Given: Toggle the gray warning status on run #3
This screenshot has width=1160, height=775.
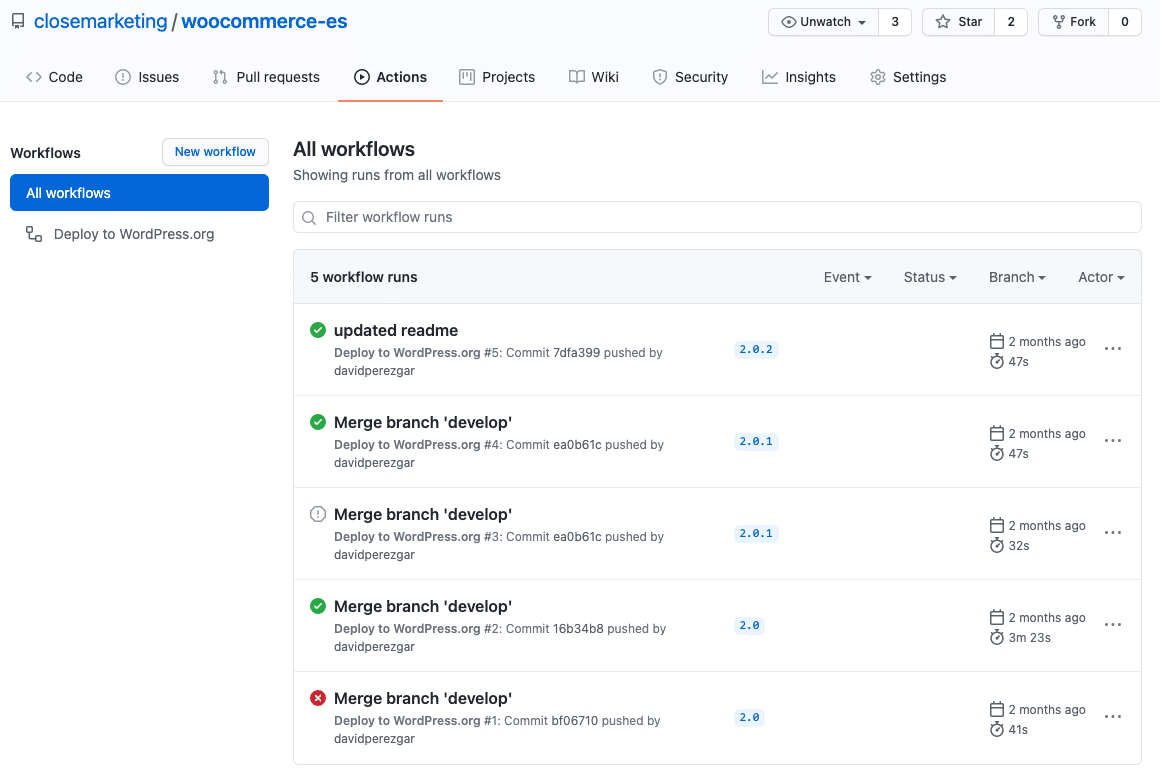Looking at the screenshot, I should pyautogui.click(x=317, y=514).
